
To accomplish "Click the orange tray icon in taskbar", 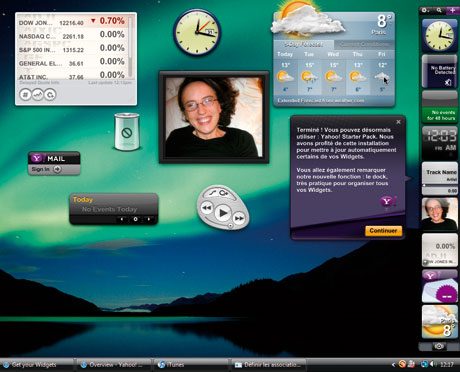I will pyautogui.click(x=403, y=364).
